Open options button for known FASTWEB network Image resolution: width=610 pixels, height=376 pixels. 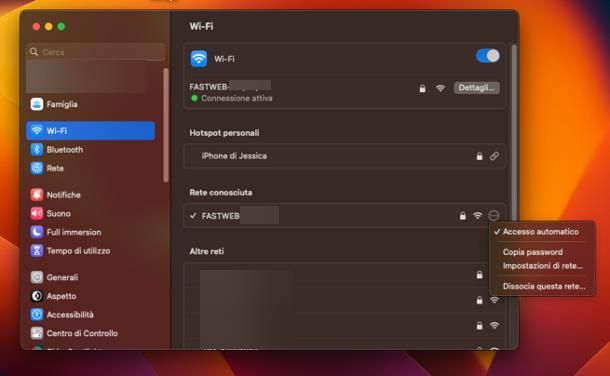pos(494,215)
